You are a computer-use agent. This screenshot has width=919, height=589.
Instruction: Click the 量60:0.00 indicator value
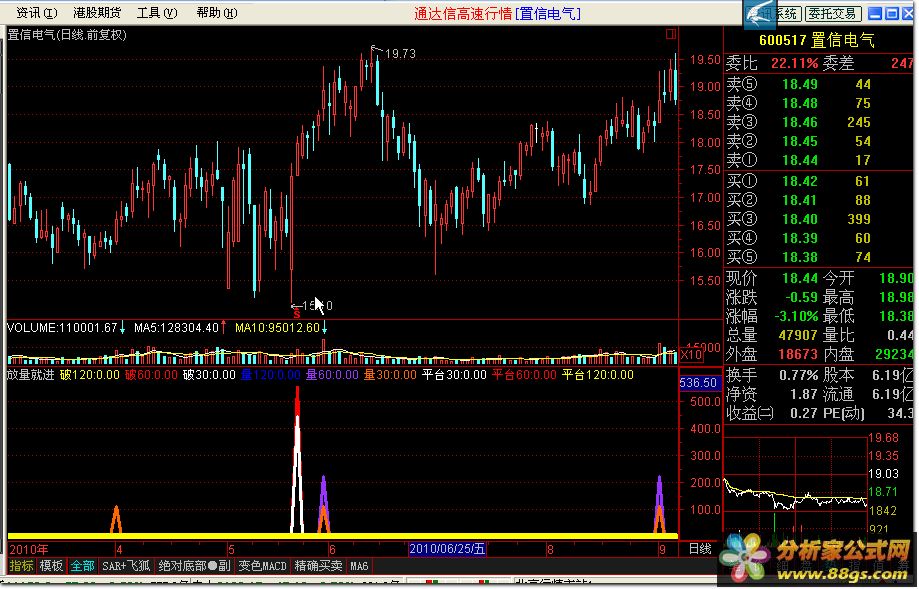click(x=332, y=375)
